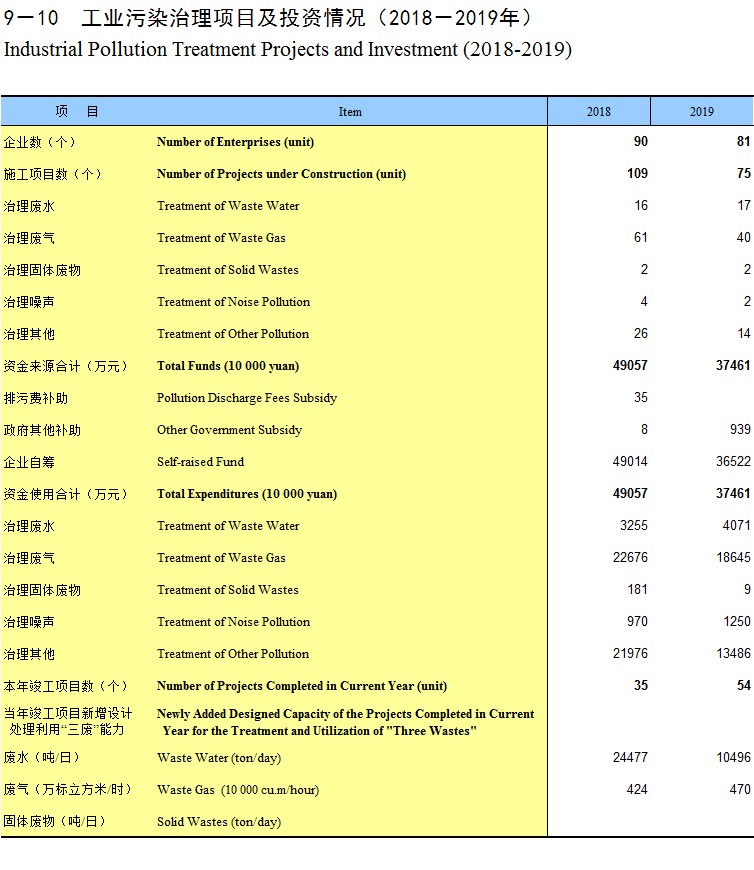
Task: Click the 资金来源合计（万元）label
Action: (65, 366)
